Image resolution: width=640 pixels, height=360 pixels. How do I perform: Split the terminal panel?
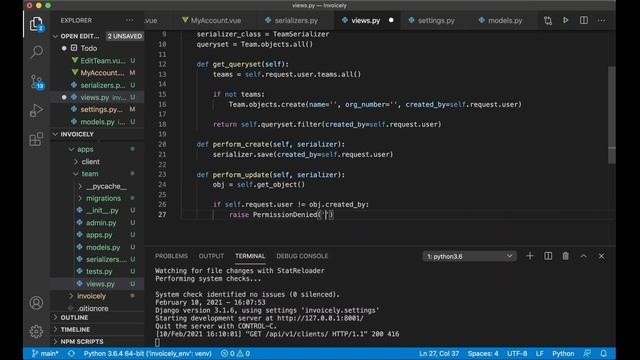tap(548, 256)
